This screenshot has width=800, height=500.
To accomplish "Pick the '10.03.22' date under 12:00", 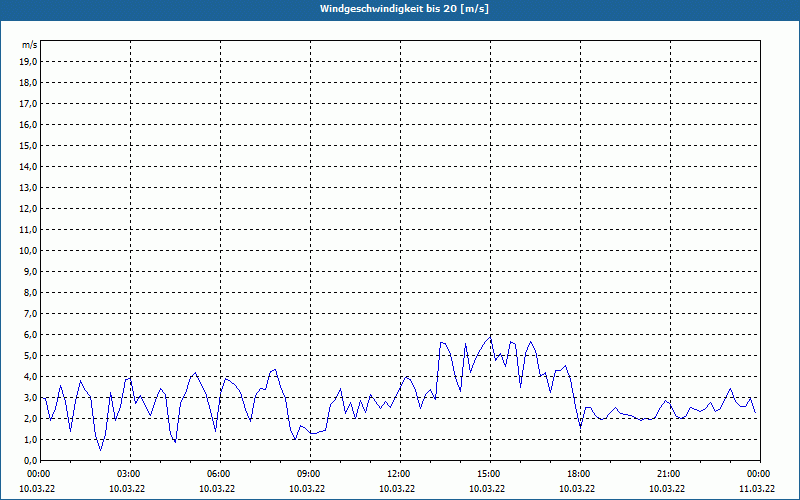I will (x=397, y=489).
